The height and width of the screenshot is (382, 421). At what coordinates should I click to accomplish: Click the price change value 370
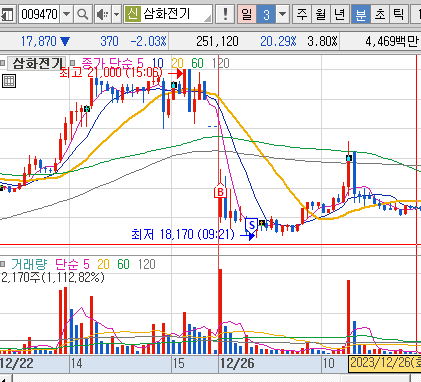[x=109, y=42]
